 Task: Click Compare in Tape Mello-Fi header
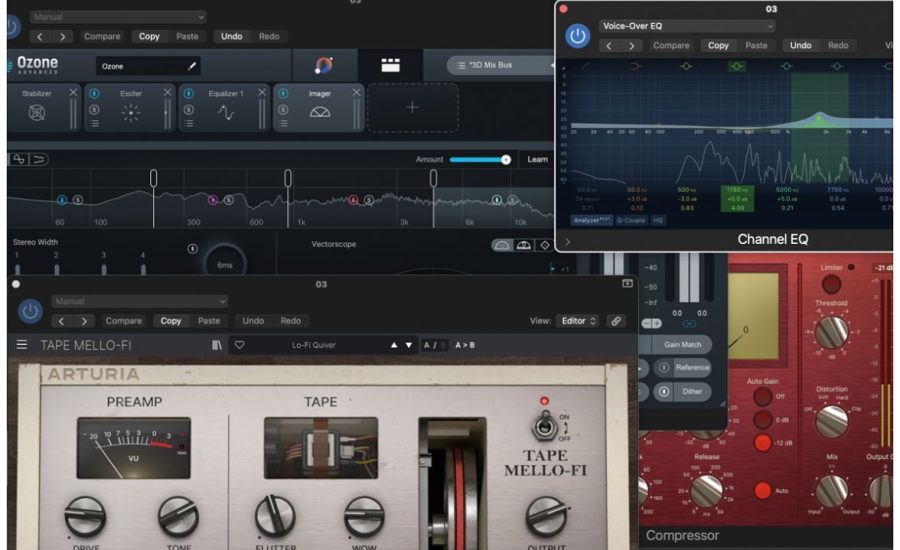tap(124, 321)
